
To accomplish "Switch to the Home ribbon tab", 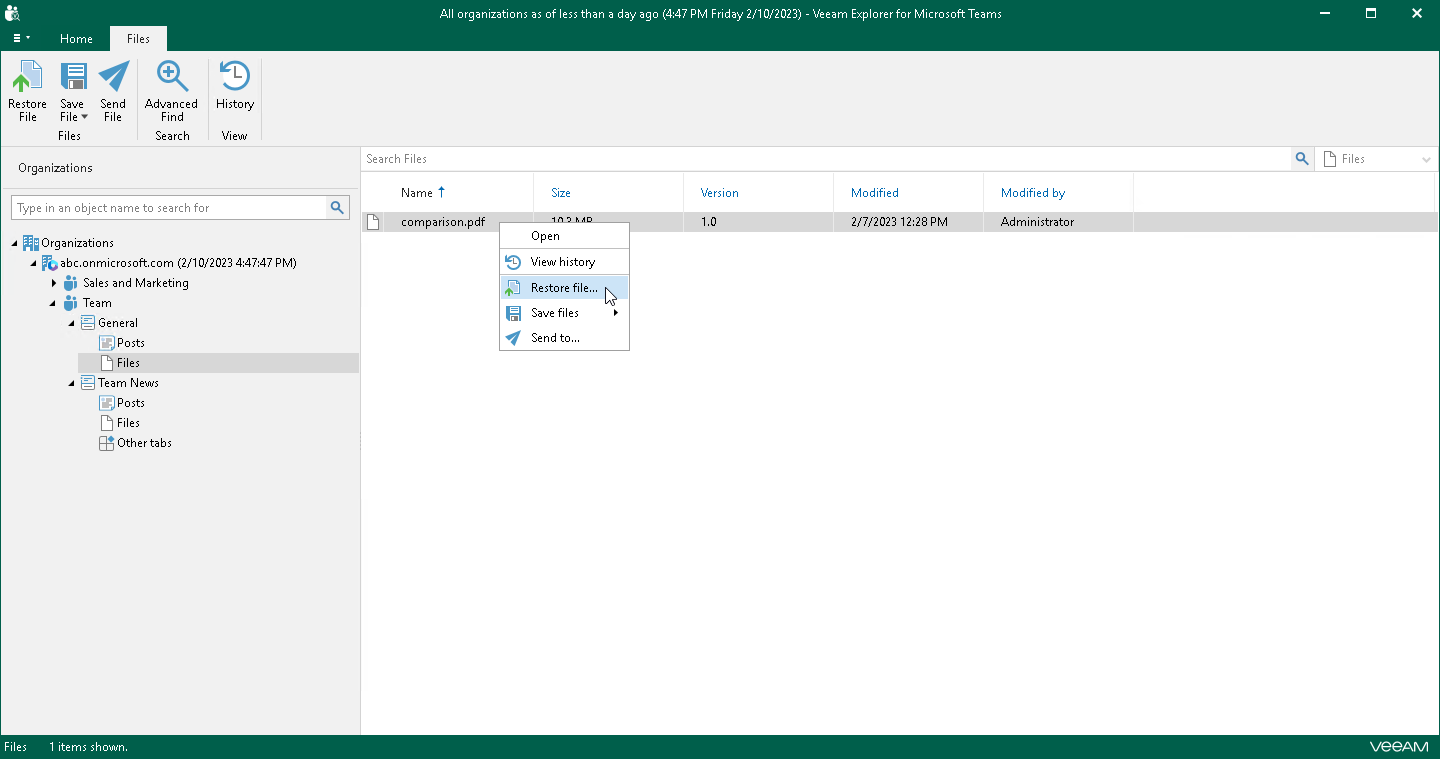I will [76, 39].
